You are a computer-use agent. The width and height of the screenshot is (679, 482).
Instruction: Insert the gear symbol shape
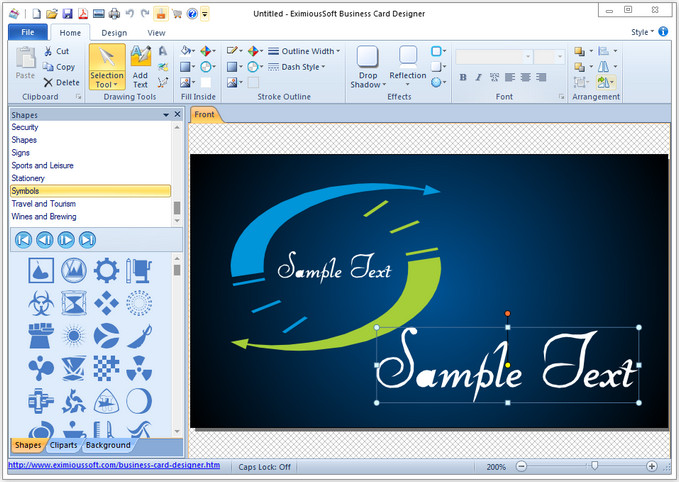pyautogui.click(x=106, y=270)
